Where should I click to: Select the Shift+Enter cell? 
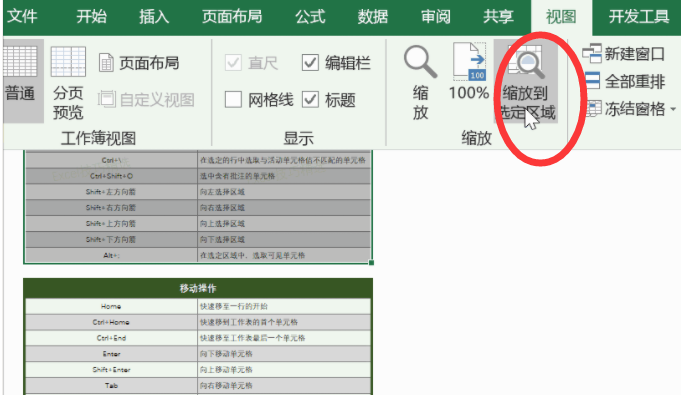coord(111,370)
